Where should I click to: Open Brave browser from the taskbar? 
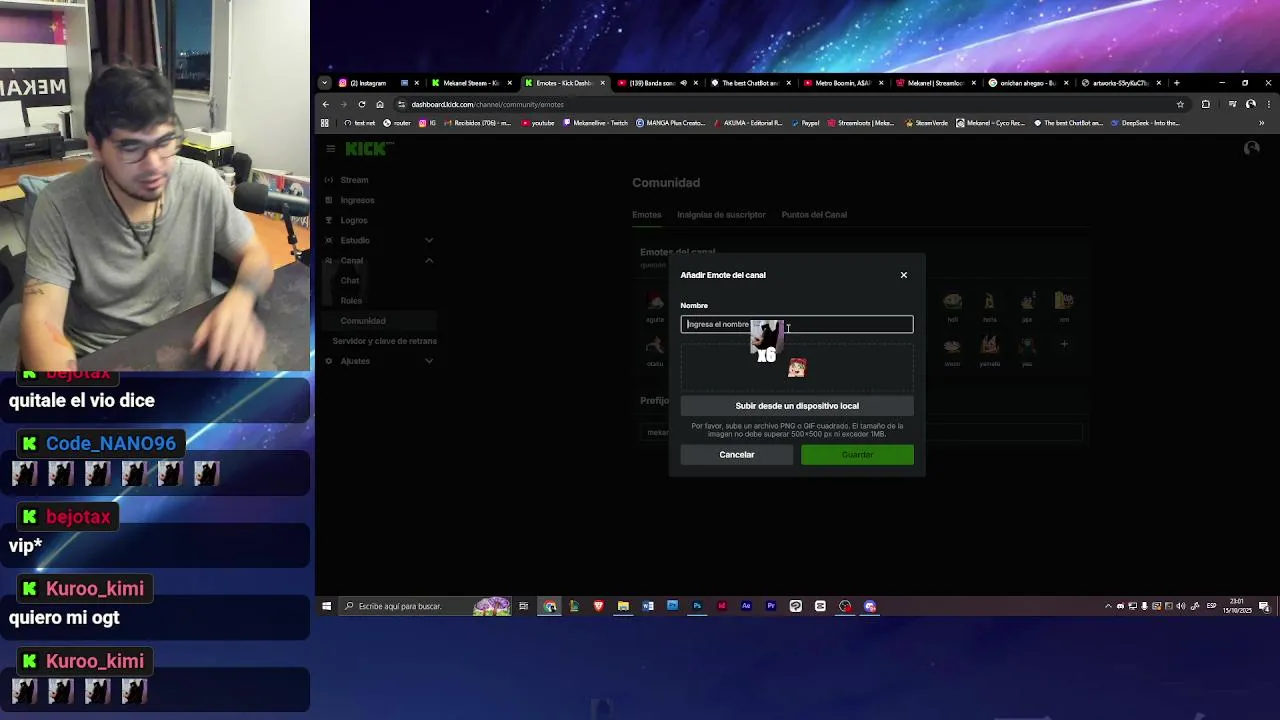pyautogui.click(x=599, y=606)
